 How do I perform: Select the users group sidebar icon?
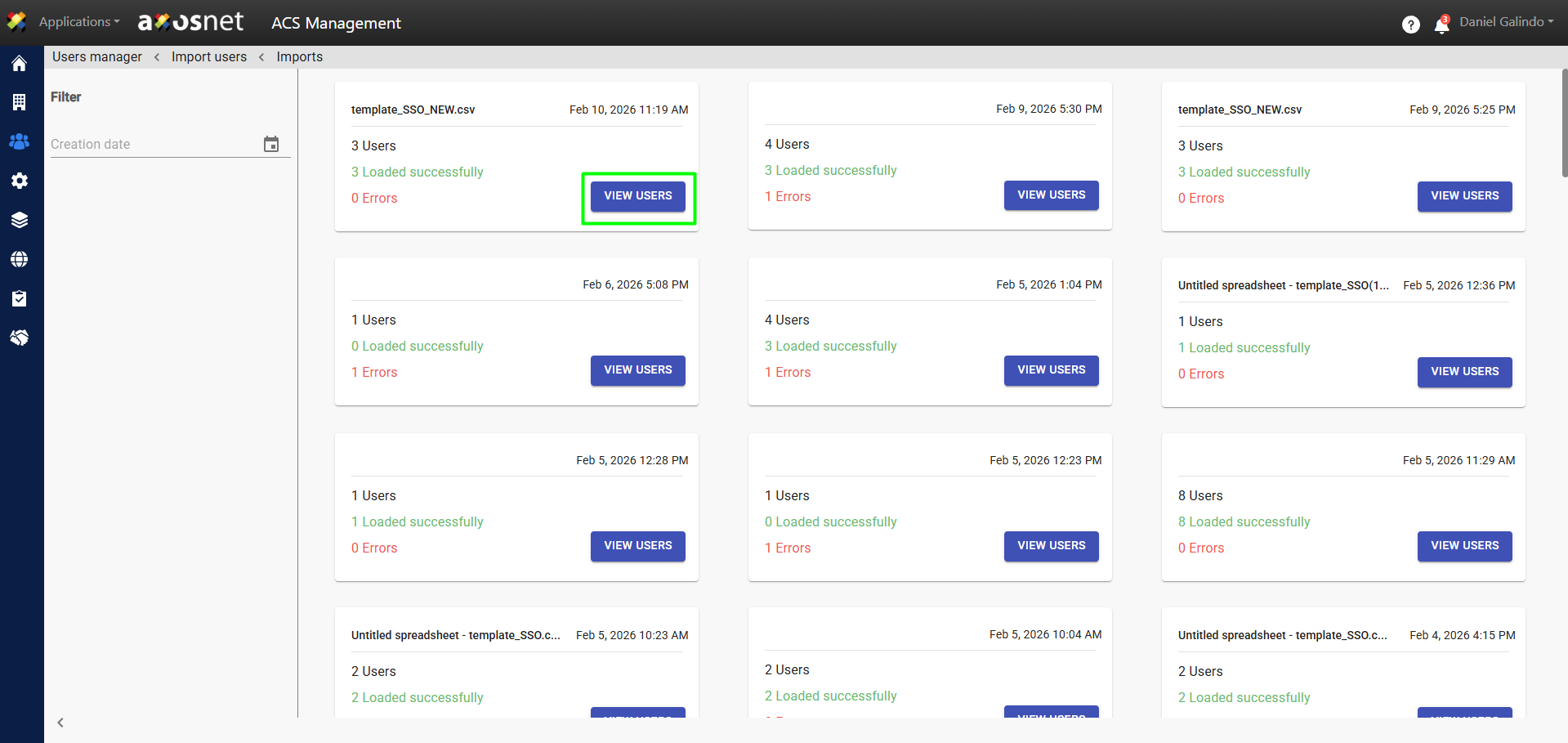(x=20, y=141)
